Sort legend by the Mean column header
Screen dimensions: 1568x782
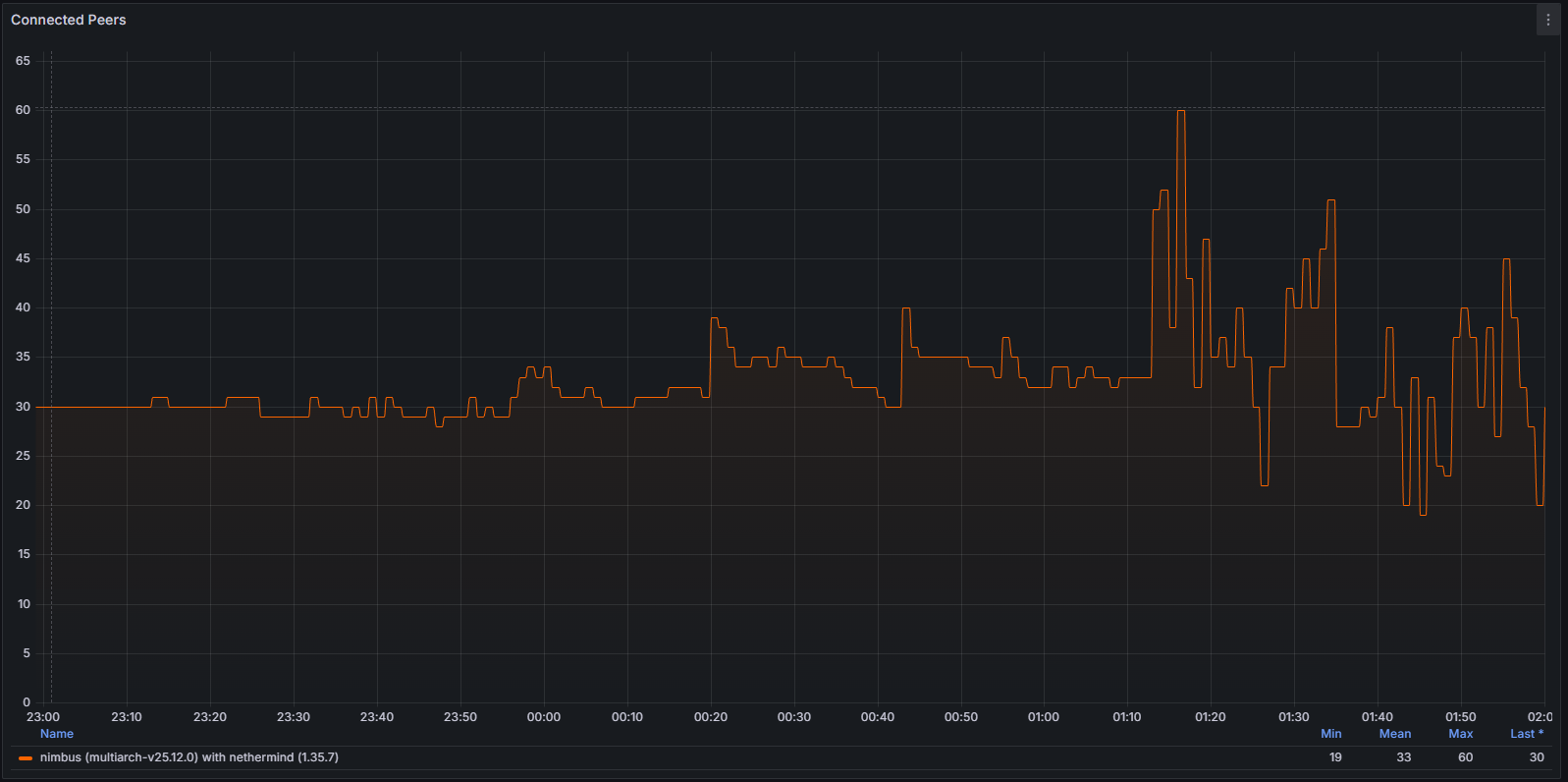[x=1394, y=734]
